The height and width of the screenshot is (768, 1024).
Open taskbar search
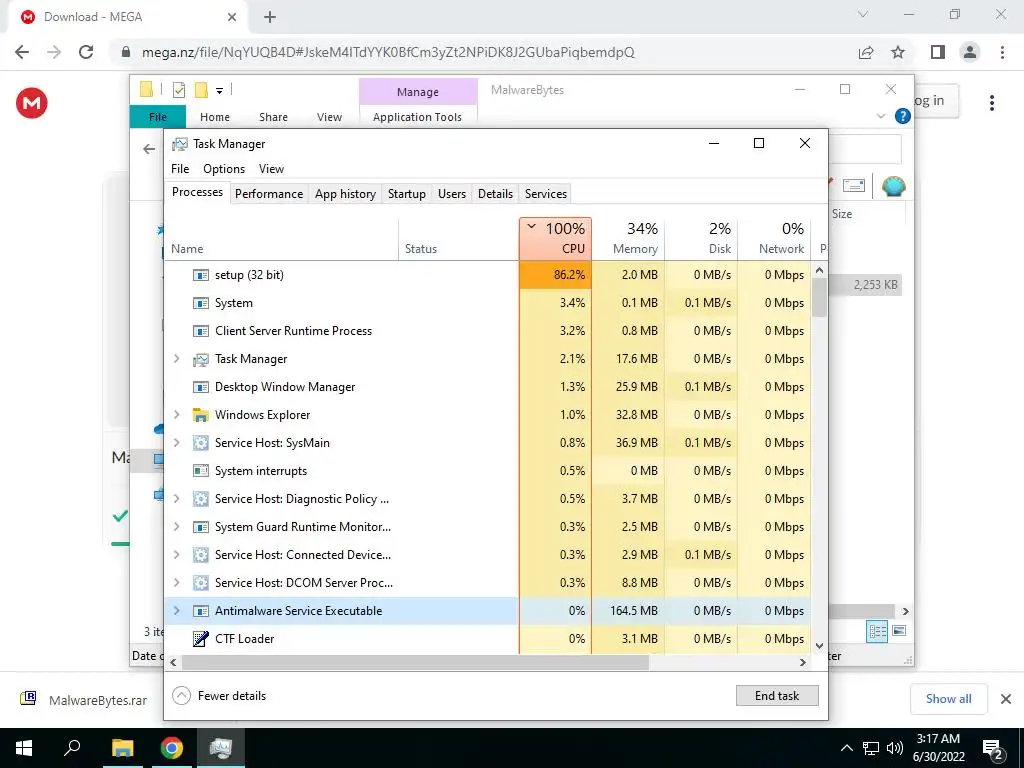72,748
